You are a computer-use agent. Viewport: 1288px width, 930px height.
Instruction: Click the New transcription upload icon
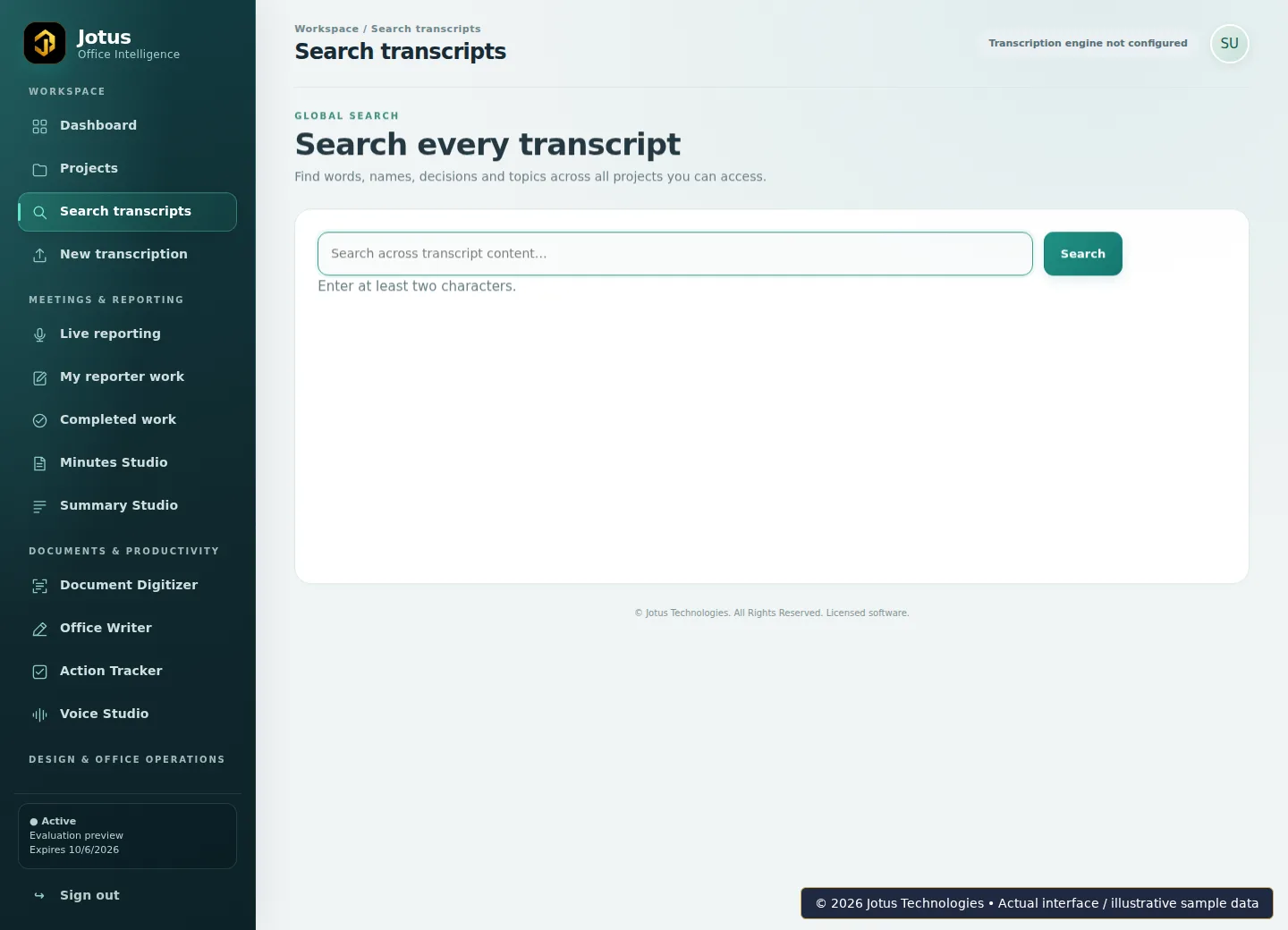click(39, 255)
